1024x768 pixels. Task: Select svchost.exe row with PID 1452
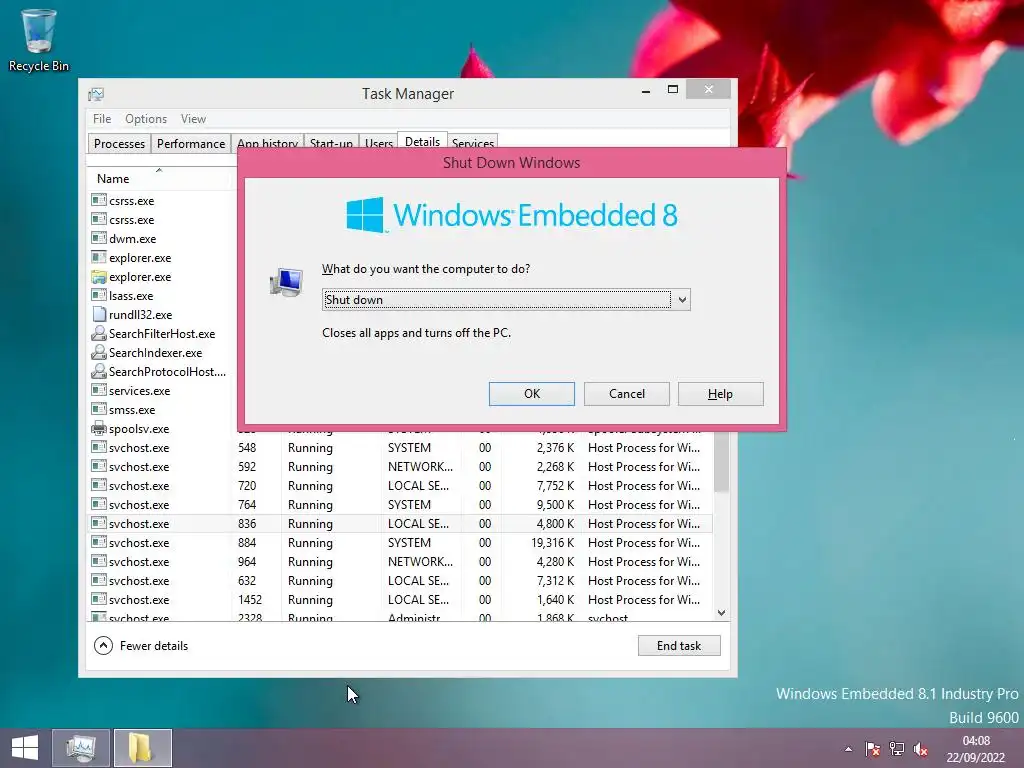click(x=399, y=600)
